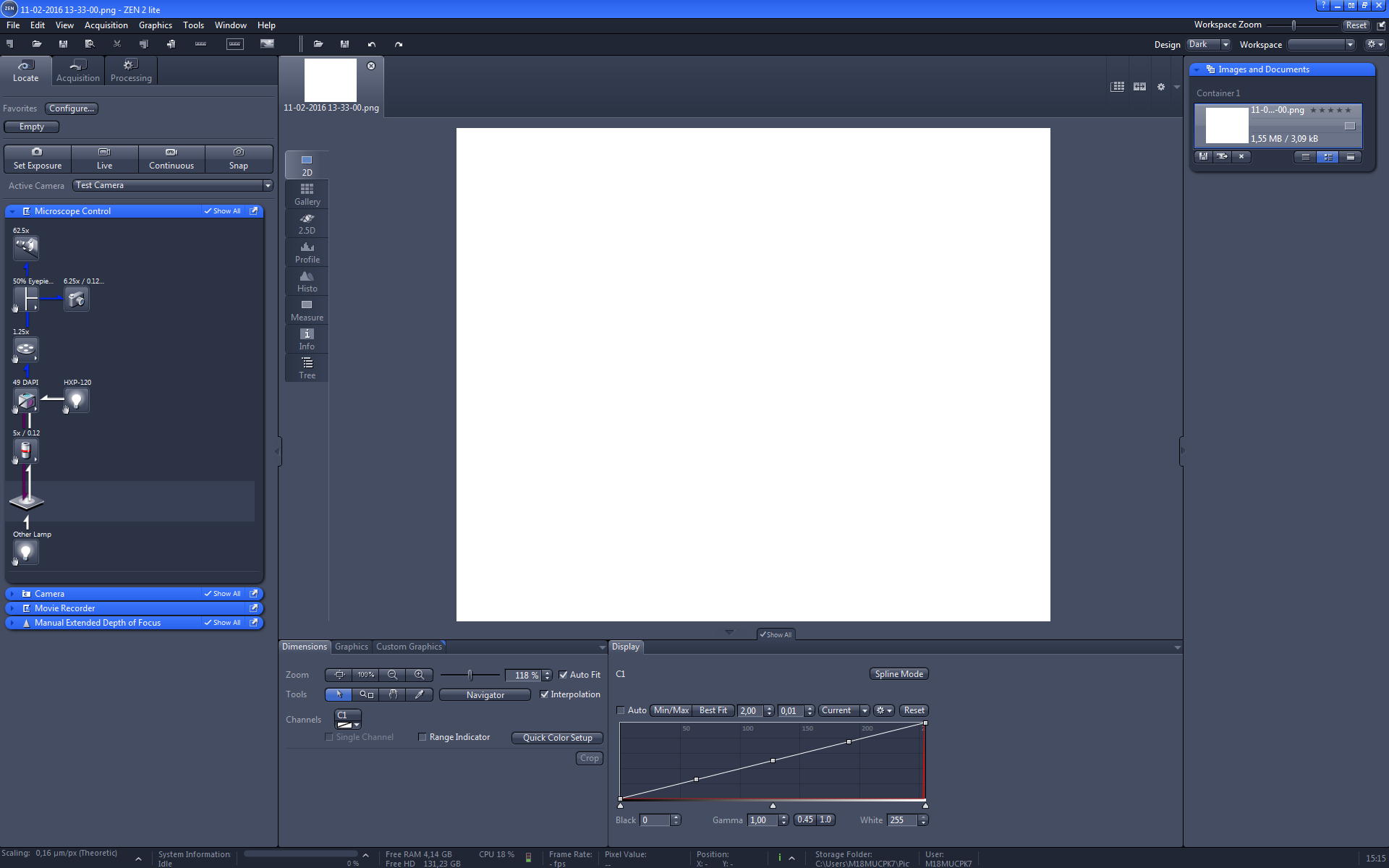Capture an image with Snap
This screenshot has height=868, width=1389.
(x=239, y=158)
